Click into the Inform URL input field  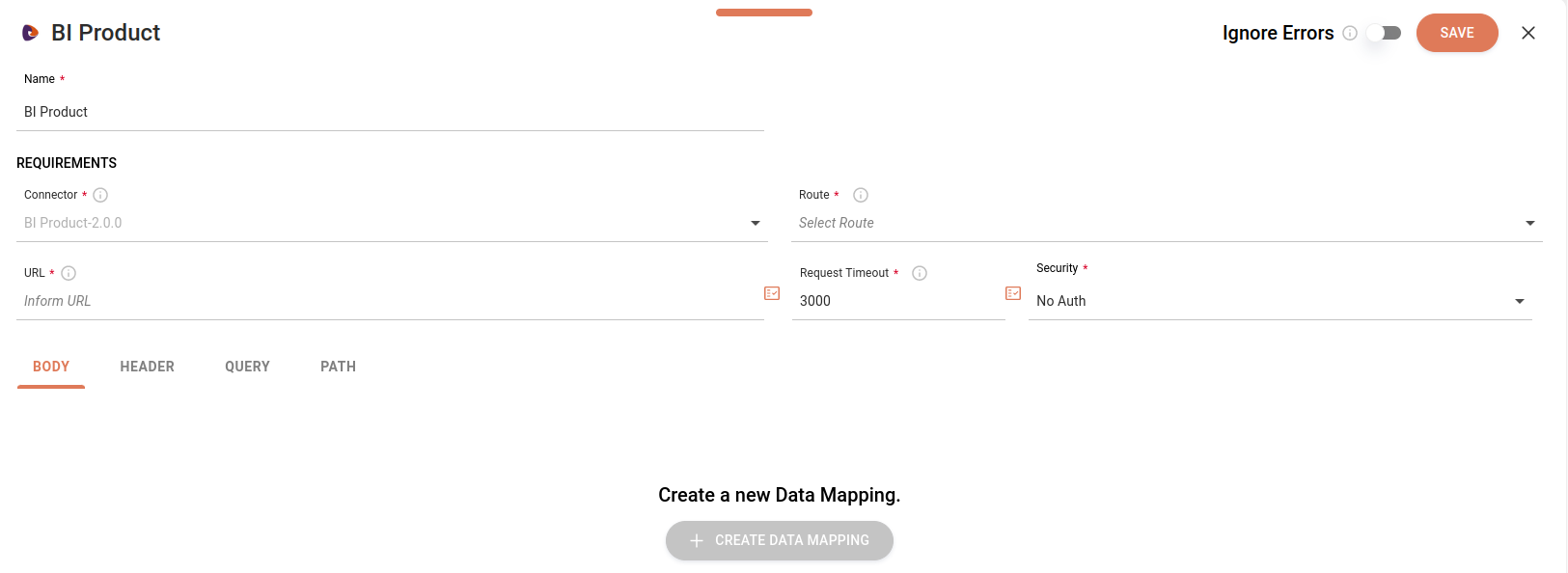(x=386, y=301)
